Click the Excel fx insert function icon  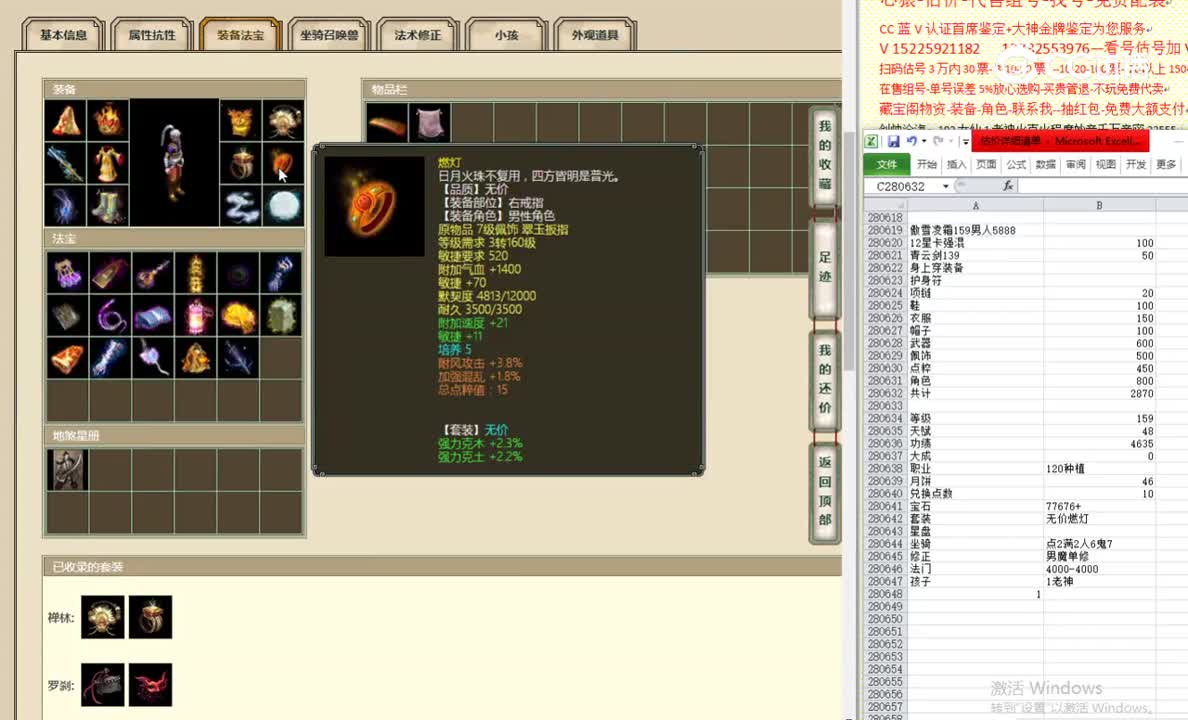(x=1008, y=186)
